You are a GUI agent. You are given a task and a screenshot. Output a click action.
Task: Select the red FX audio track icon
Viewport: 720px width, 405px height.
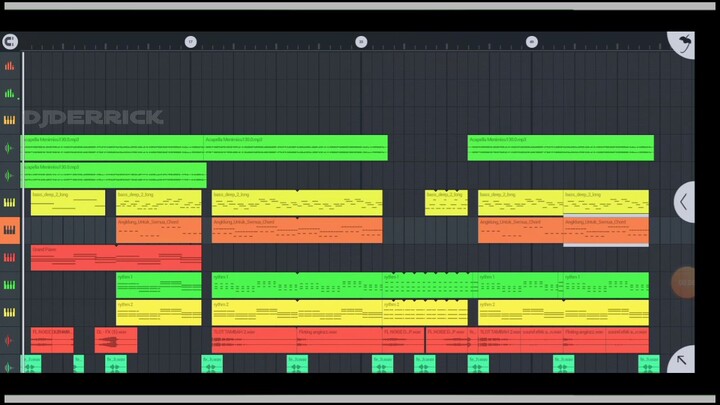pos(9,340)
